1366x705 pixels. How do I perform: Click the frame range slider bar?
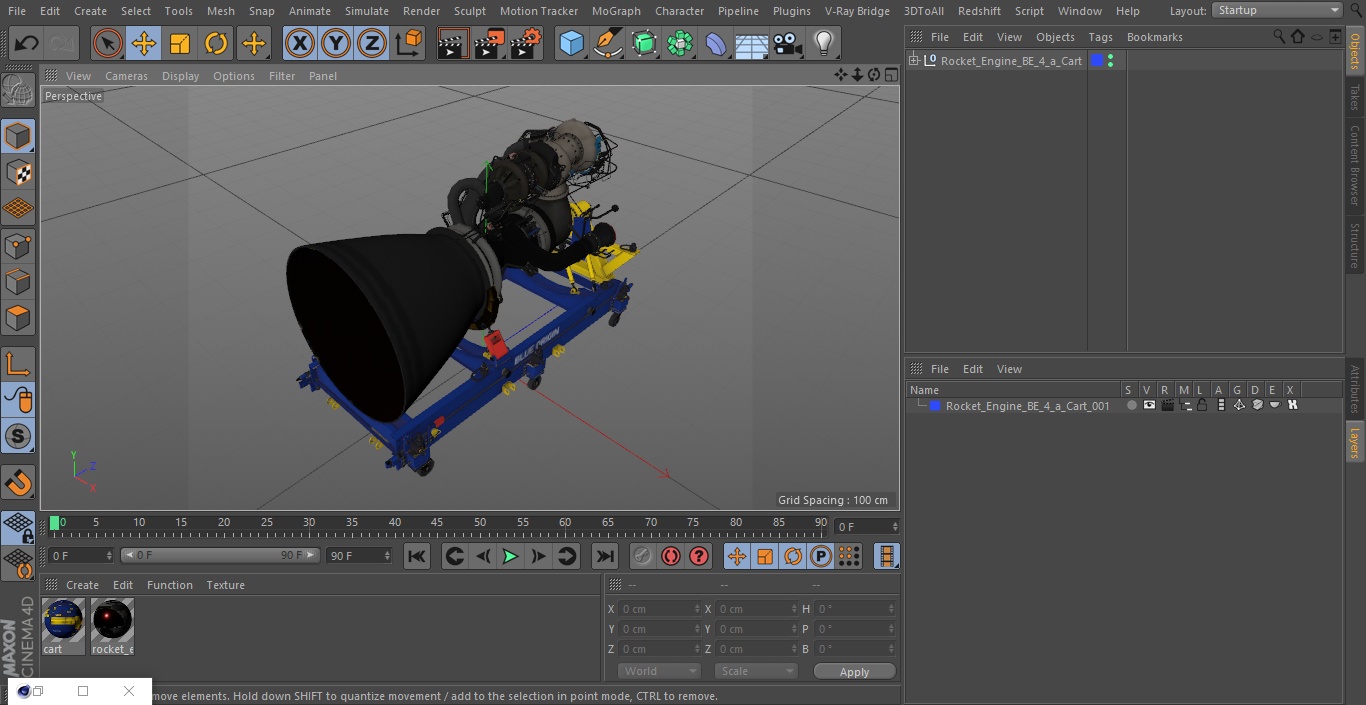[220, 555]
